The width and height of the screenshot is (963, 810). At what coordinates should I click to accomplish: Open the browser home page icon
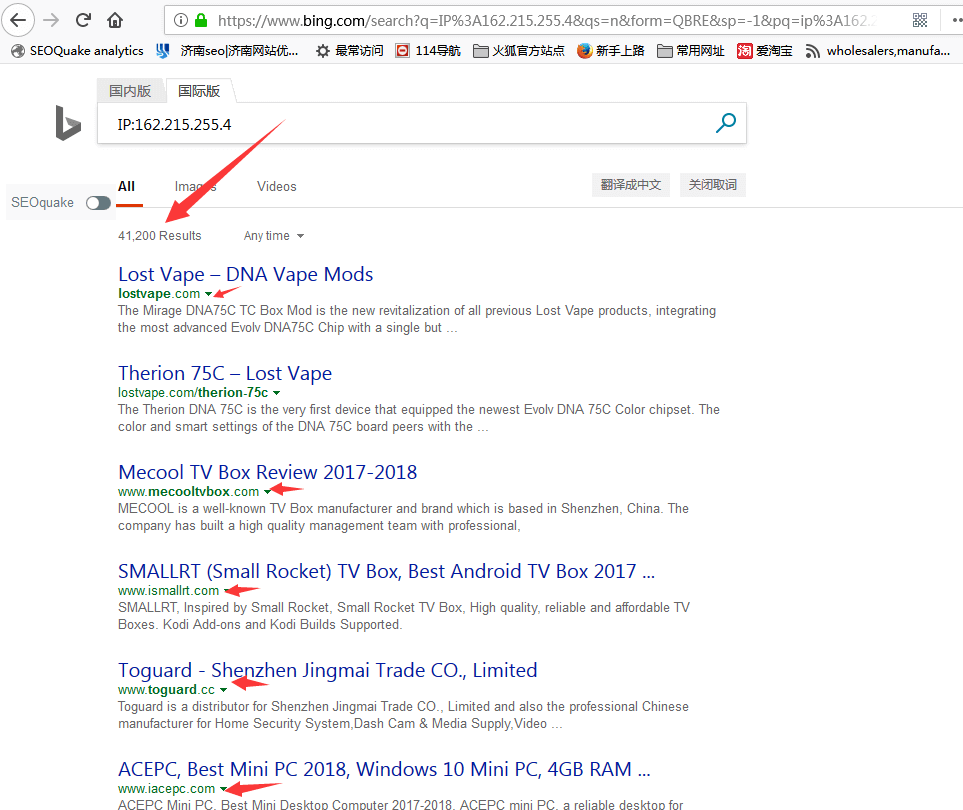115,20
